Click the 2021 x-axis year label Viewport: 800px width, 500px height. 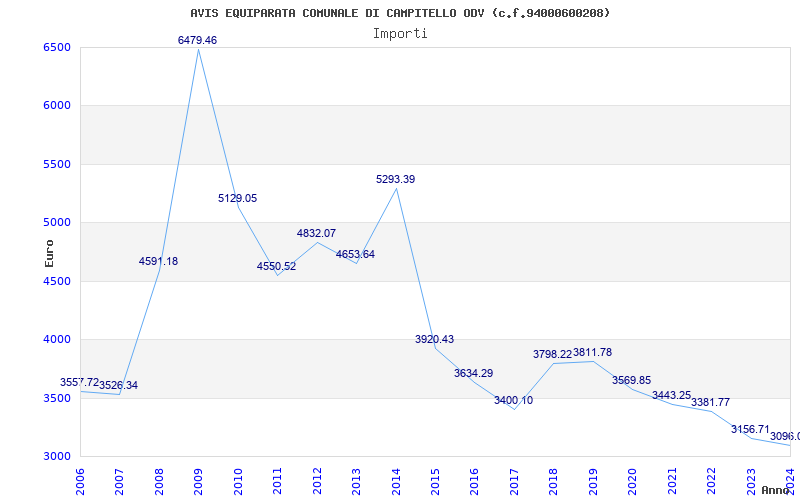(672, 482)
